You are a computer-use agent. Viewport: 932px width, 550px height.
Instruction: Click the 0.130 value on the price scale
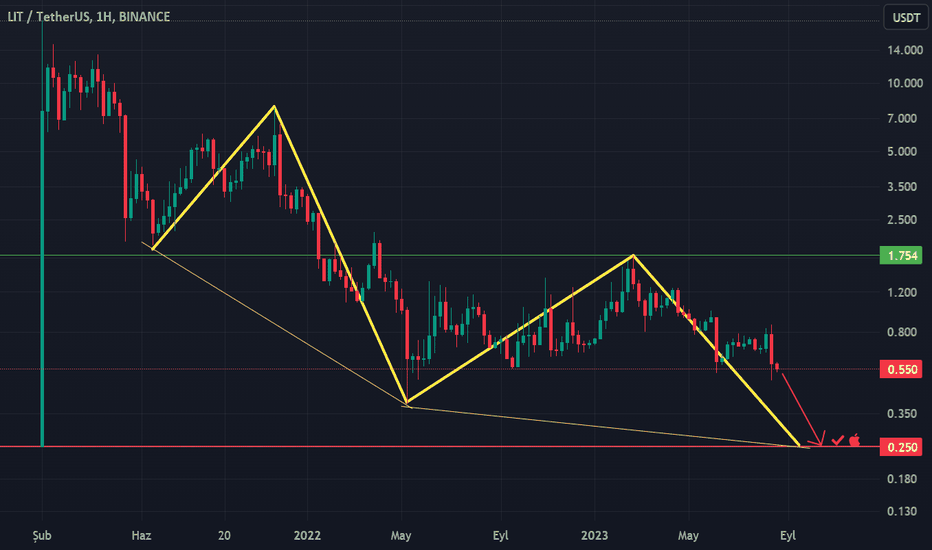point(903,512)
